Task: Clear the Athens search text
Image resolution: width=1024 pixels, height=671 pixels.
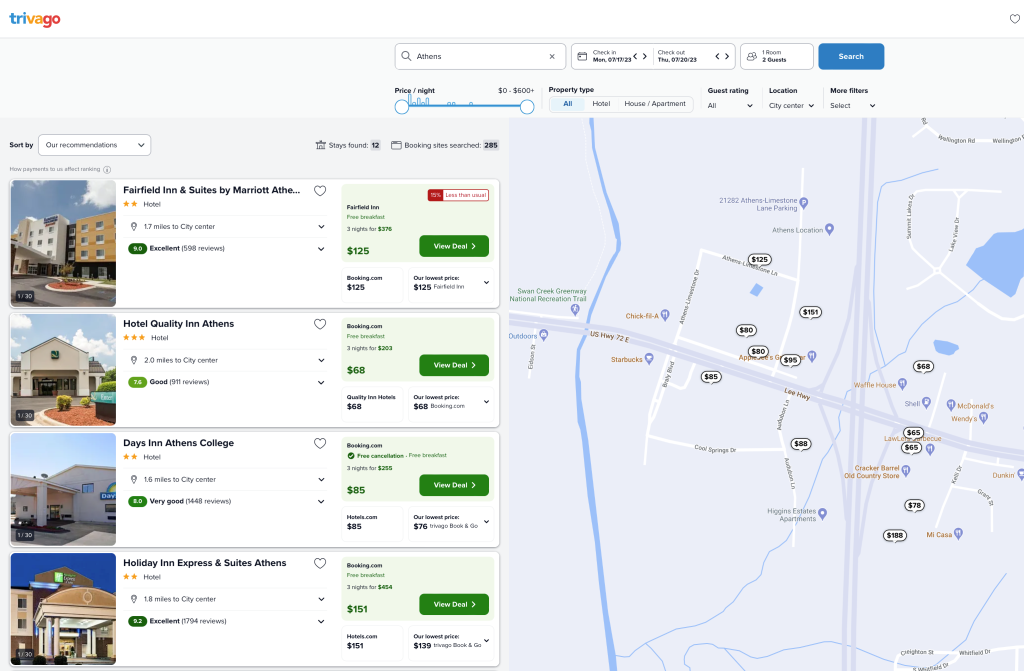Action: click(552, 57)
